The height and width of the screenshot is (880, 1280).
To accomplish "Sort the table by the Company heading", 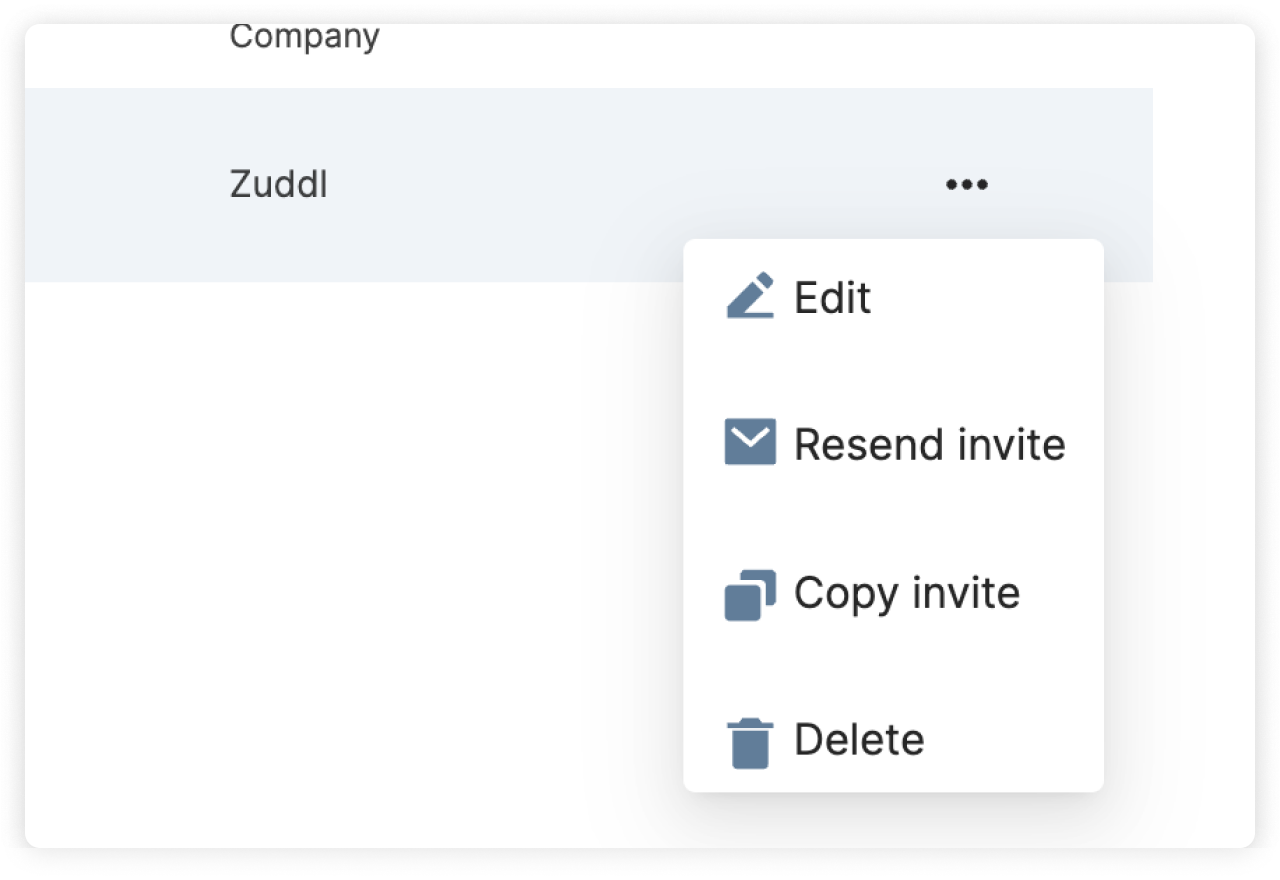I will [x=304, y=37].
